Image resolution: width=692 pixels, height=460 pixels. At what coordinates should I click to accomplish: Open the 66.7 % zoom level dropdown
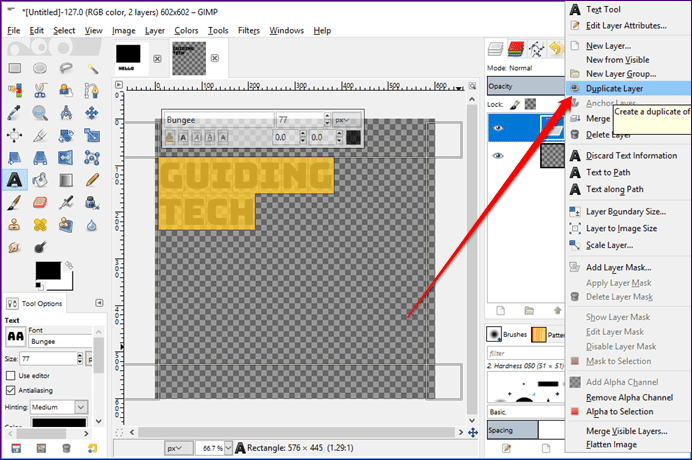pos(228,448)
